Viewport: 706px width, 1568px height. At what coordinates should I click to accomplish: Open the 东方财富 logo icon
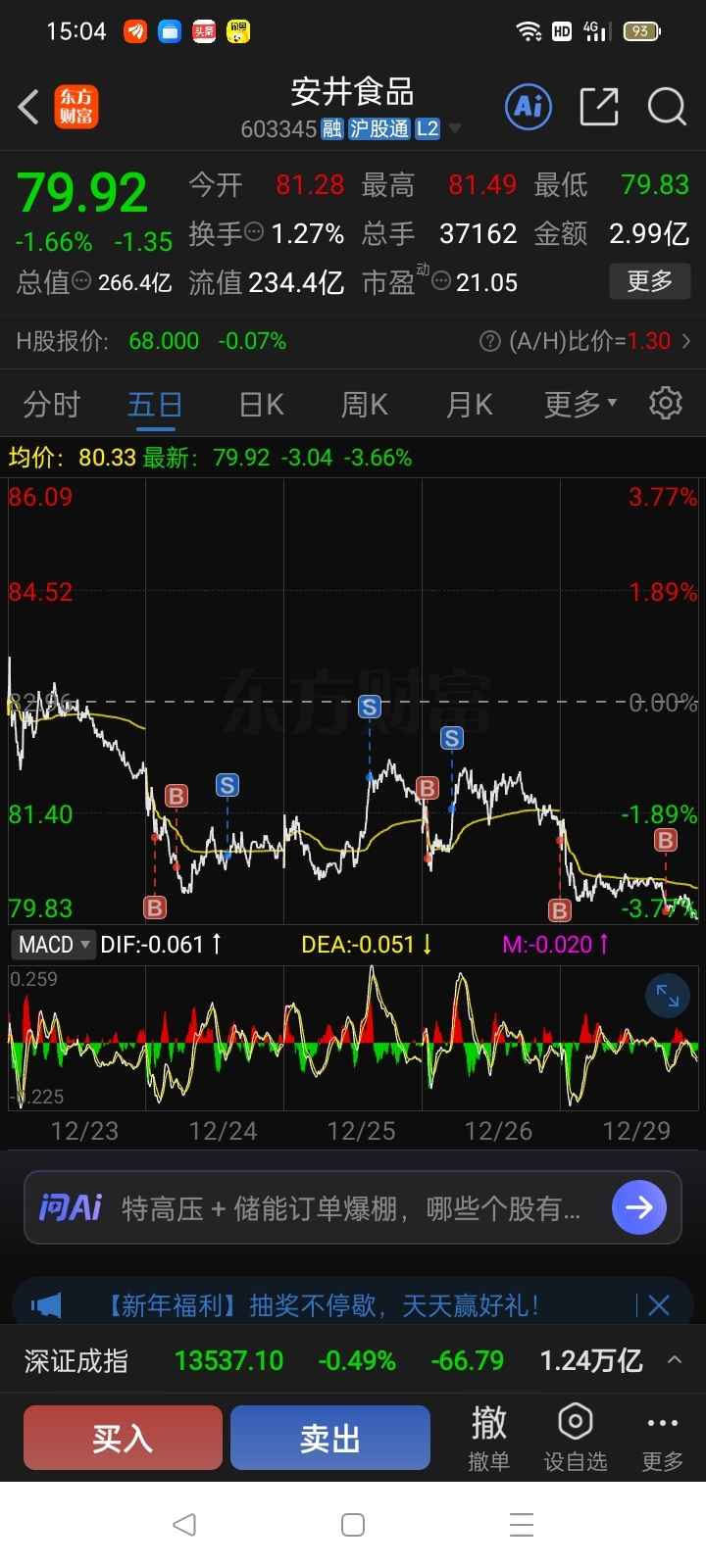[76, 107]
